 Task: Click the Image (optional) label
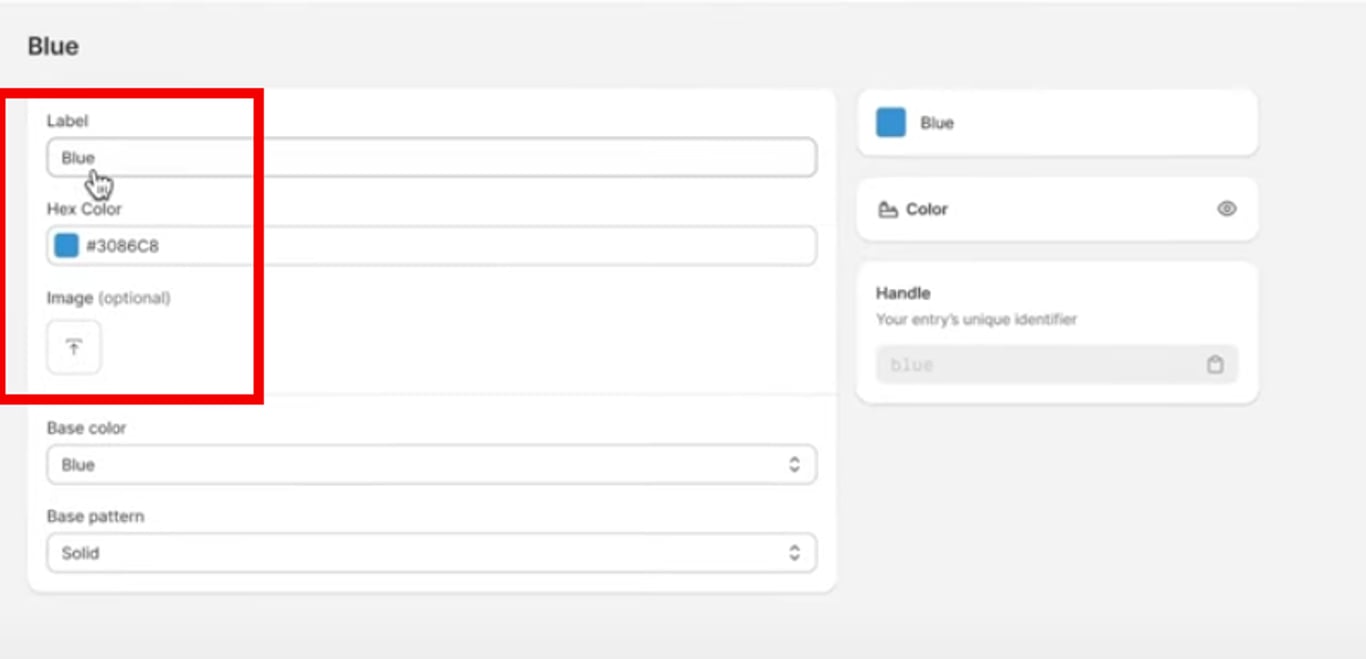point(108,298)
